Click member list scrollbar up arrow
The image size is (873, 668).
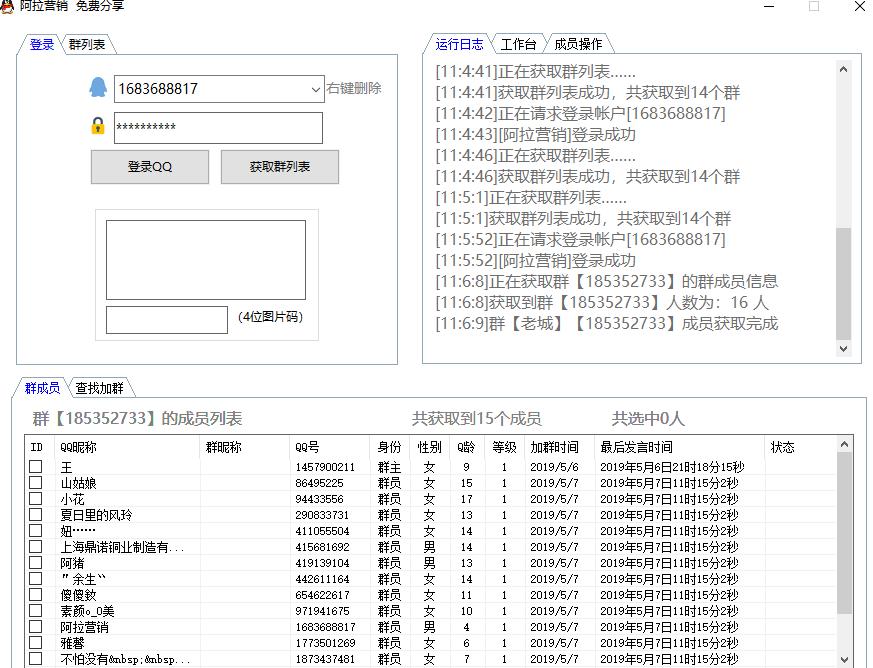coord(844,444)
